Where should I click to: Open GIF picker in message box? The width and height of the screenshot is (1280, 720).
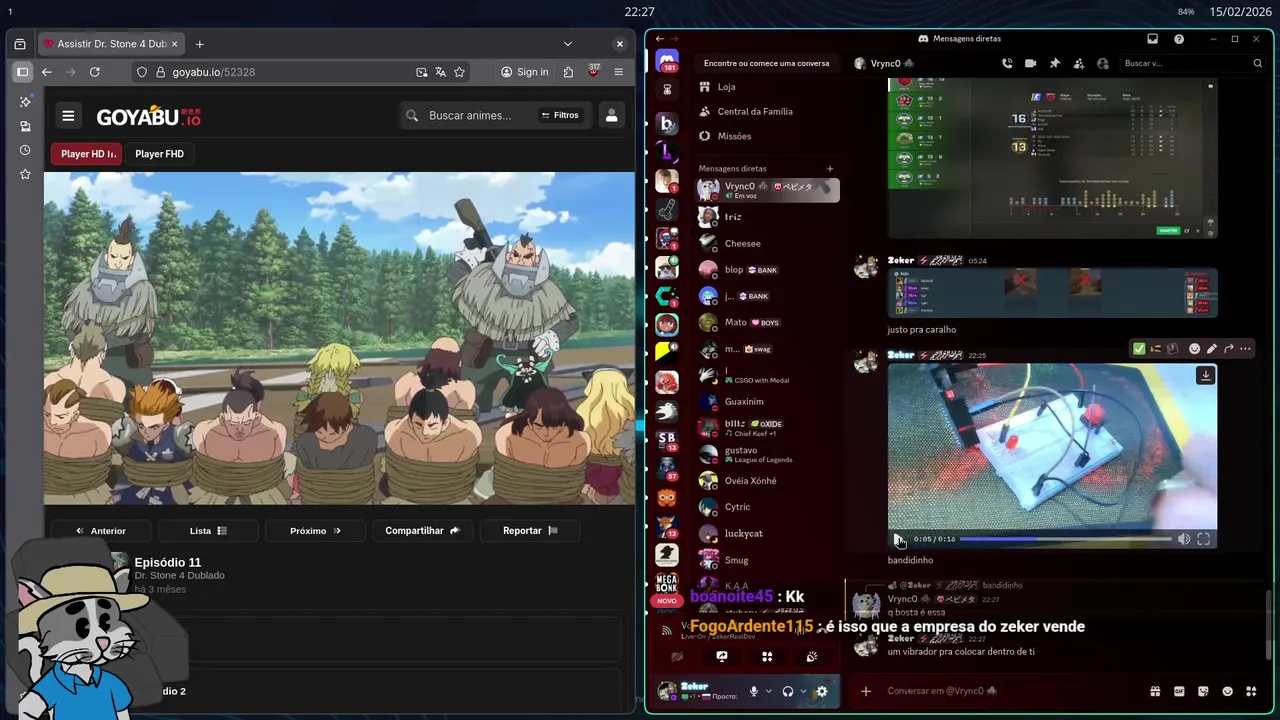pos(1179,691)
